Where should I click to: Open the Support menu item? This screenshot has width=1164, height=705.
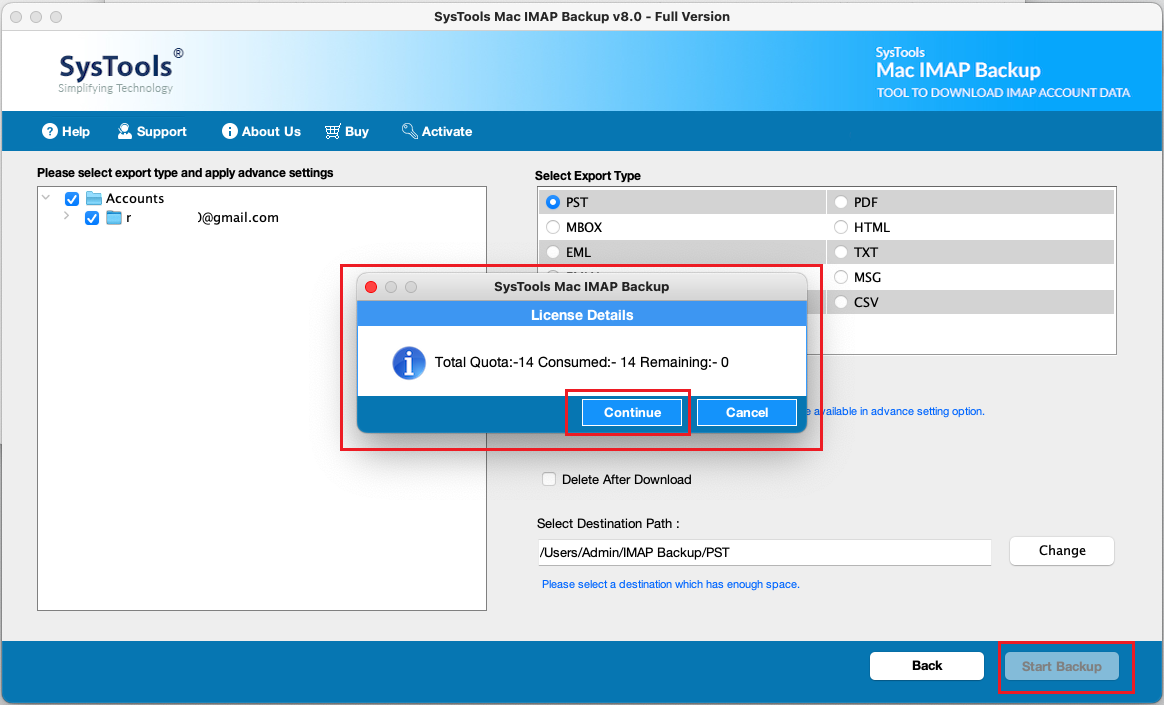152,131
